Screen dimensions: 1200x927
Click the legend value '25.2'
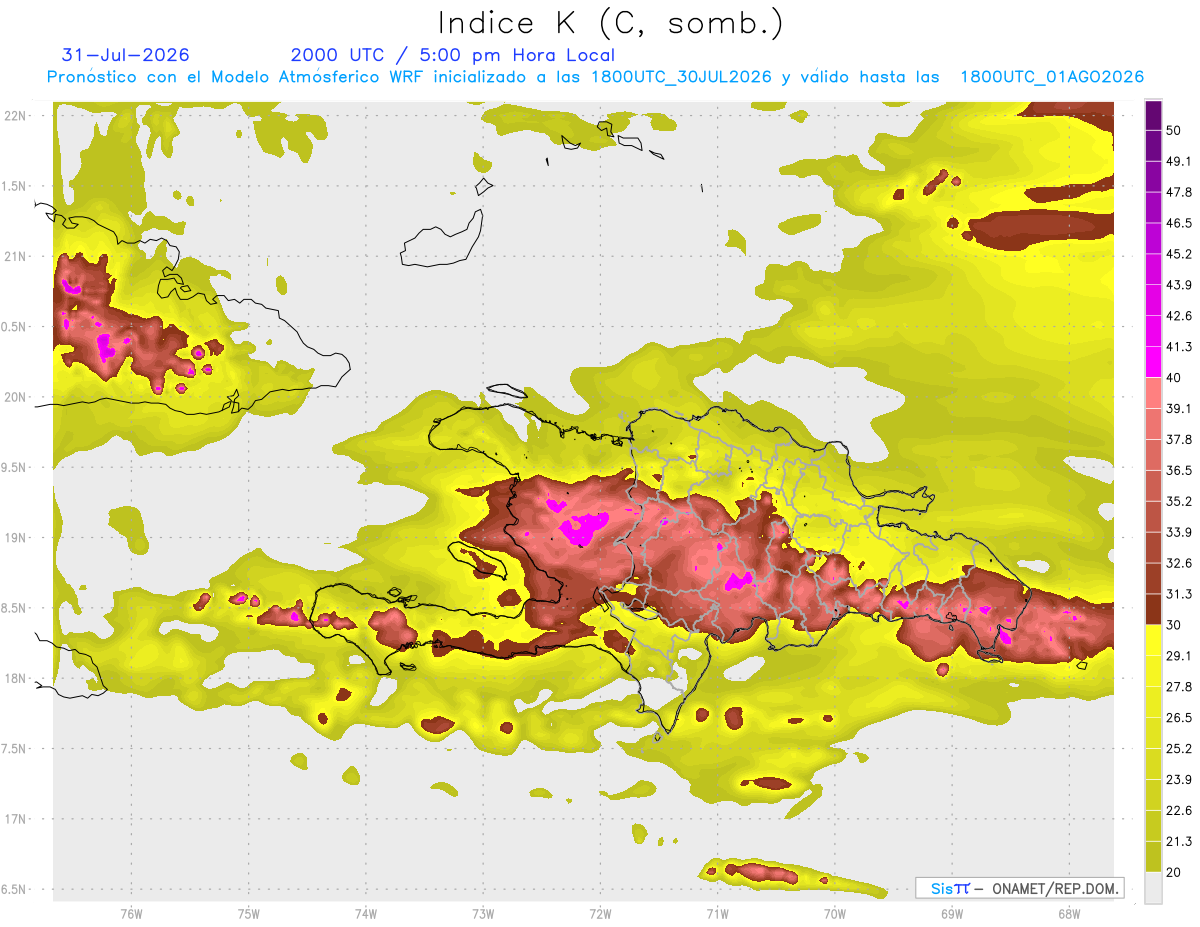click(x=1179, y=749)
